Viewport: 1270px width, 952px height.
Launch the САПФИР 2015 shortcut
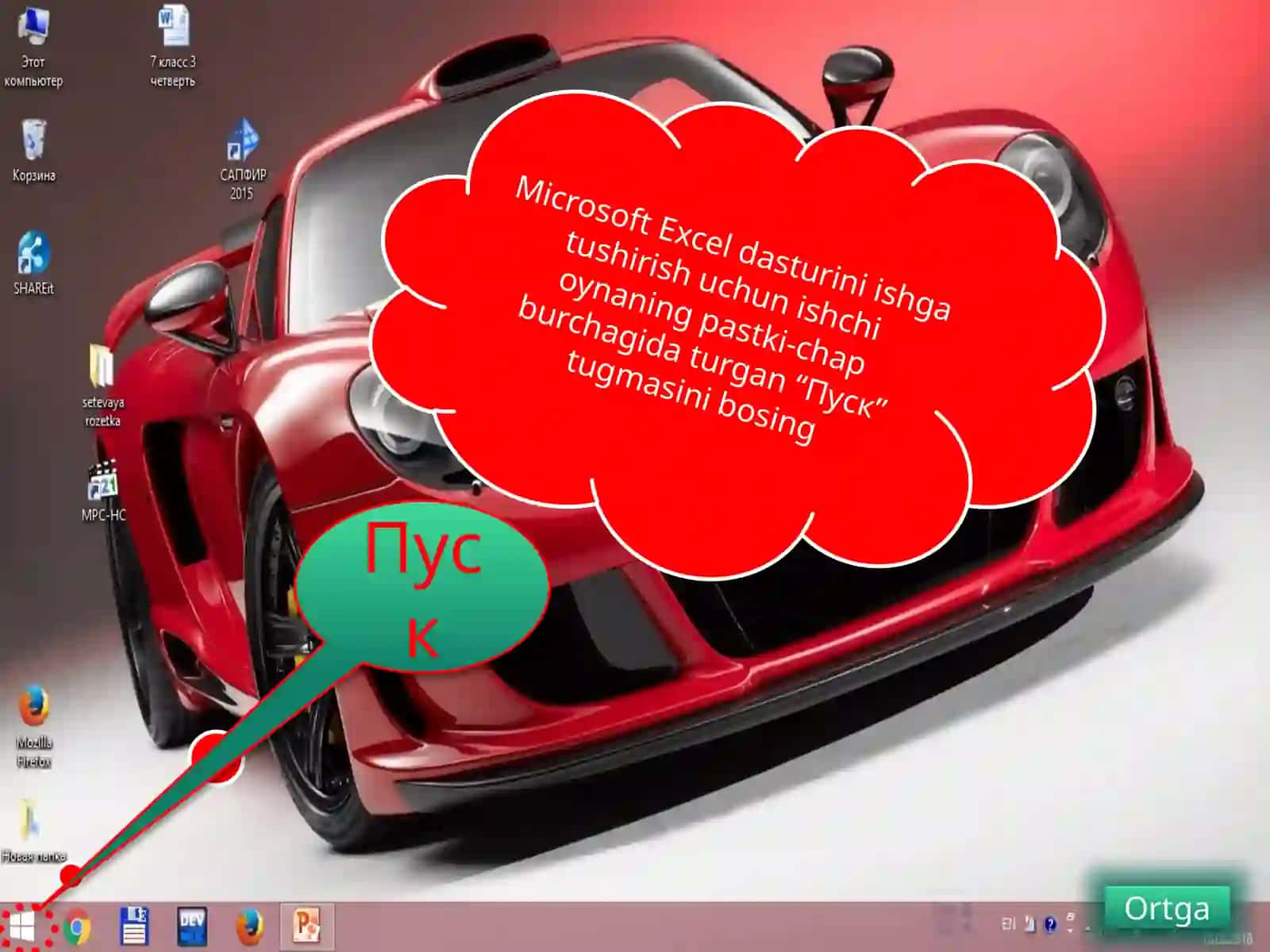click(x=242, y=159)
